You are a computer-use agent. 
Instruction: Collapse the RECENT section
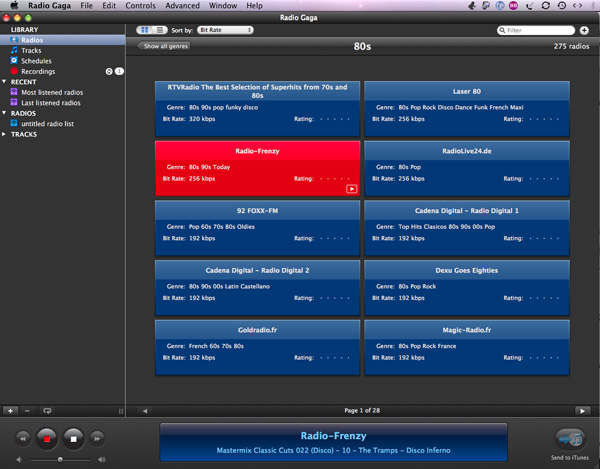point(4,81)
